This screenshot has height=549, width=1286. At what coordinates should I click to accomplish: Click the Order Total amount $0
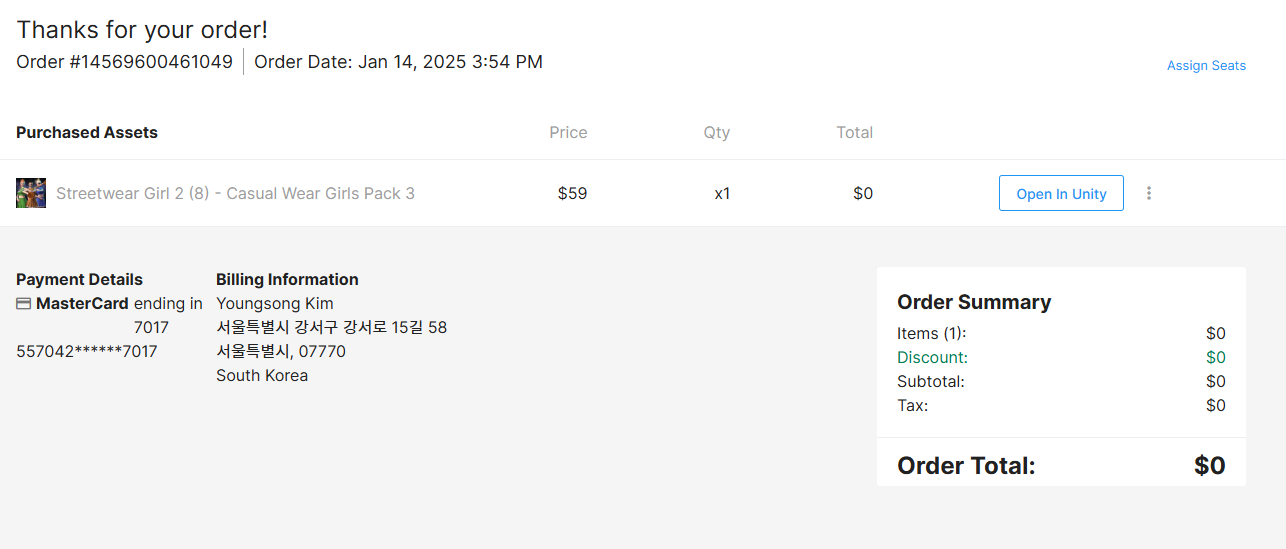click(1209, 465)
